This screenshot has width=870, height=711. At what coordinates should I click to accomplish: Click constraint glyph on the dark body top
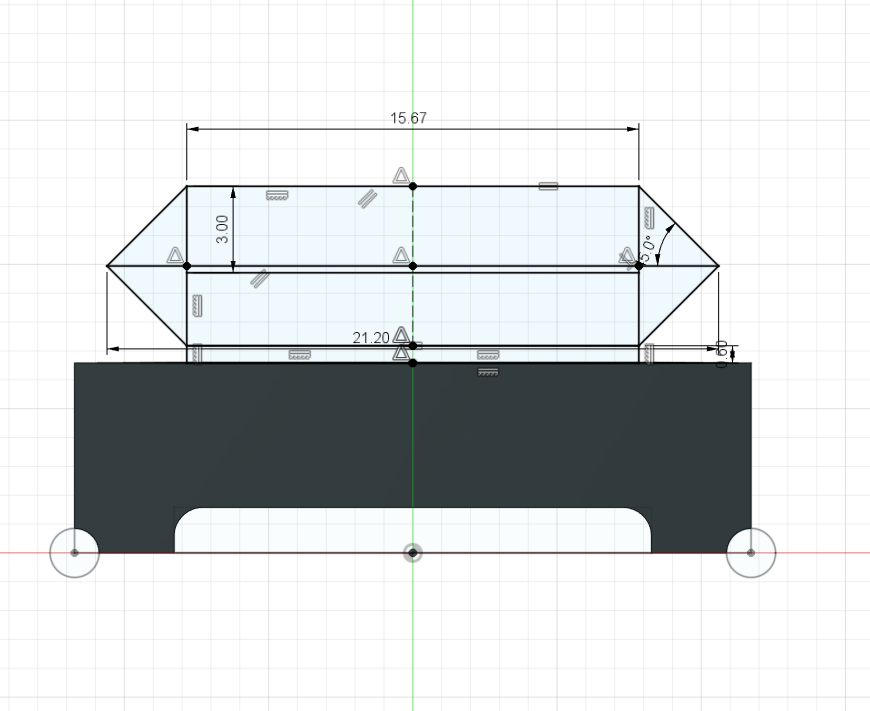pyautogui.click(x=488, y=371)
